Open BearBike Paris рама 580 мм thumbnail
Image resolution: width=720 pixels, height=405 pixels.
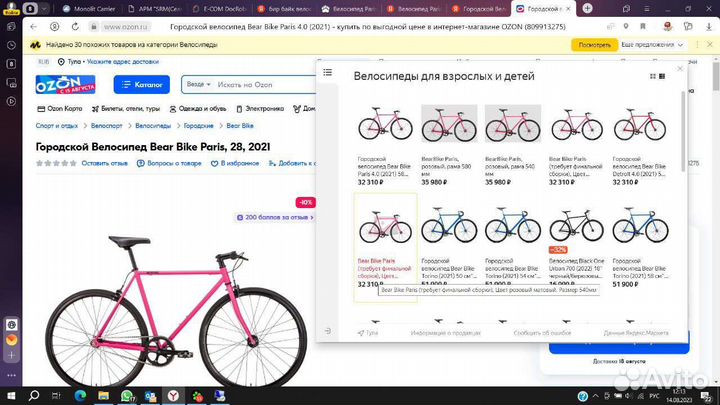click(x=449, y=124)
